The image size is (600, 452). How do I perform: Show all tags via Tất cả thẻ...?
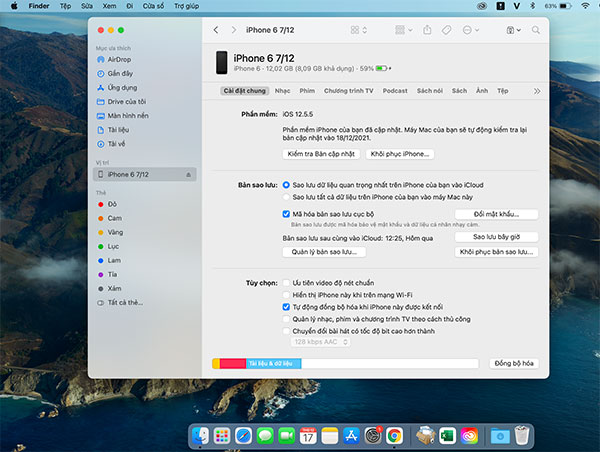click(x=120, y=303)
